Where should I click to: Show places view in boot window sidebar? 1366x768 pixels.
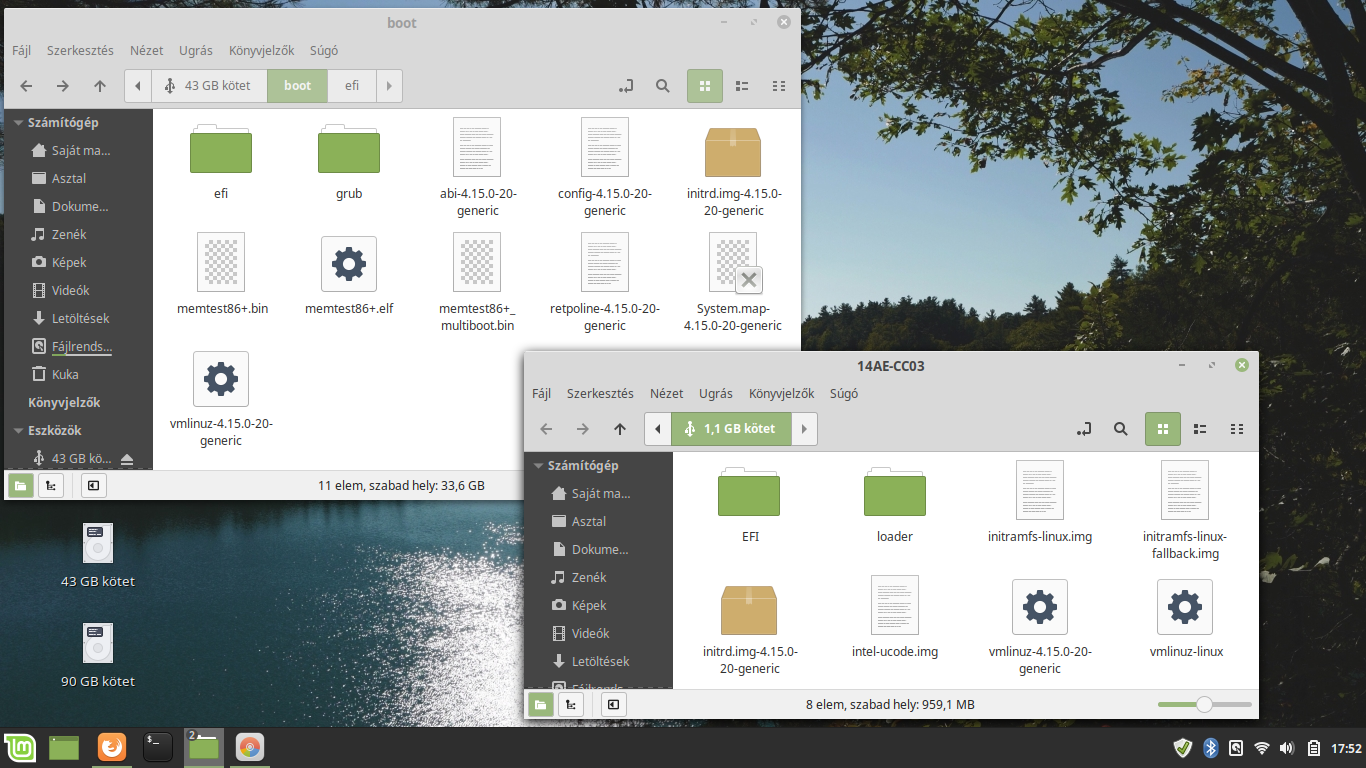coord(20,485)
